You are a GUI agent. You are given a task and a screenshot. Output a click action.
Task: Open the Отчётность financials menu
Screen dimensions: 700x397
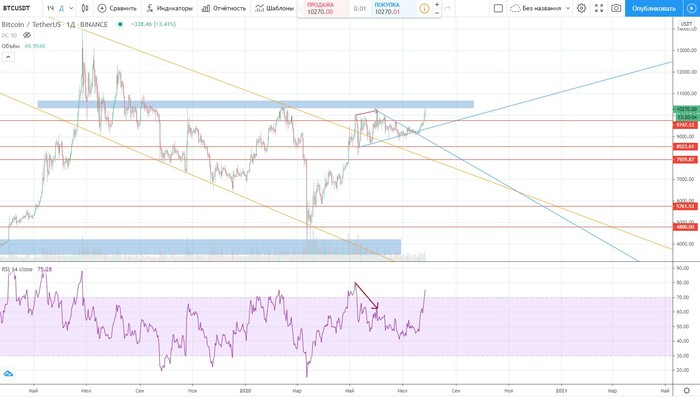point(224,8)
